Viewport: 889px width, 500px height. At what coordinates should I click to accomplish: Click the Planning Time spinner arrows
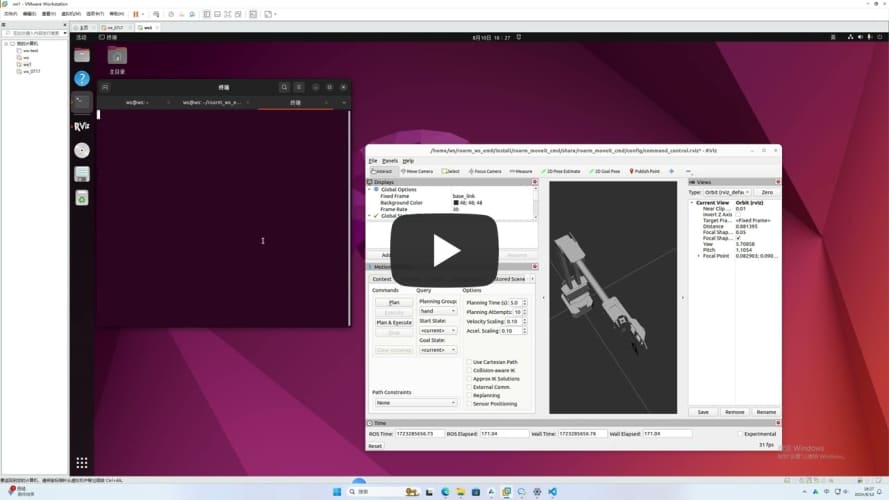524,303
